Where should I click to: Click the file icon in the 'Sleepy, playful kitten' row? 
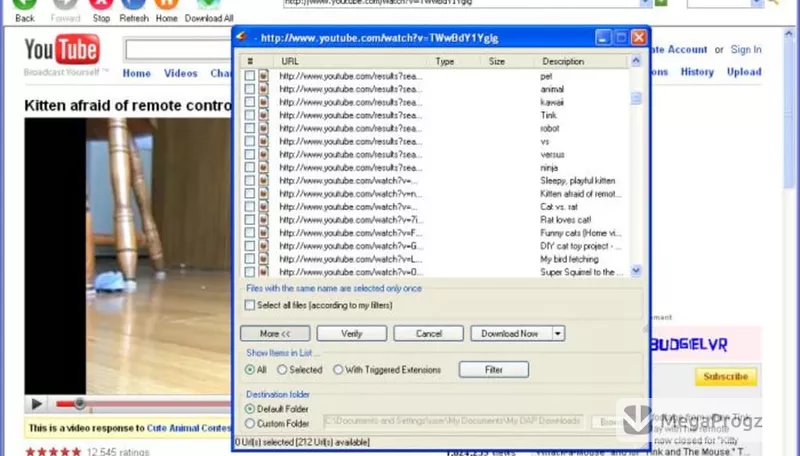263,181
